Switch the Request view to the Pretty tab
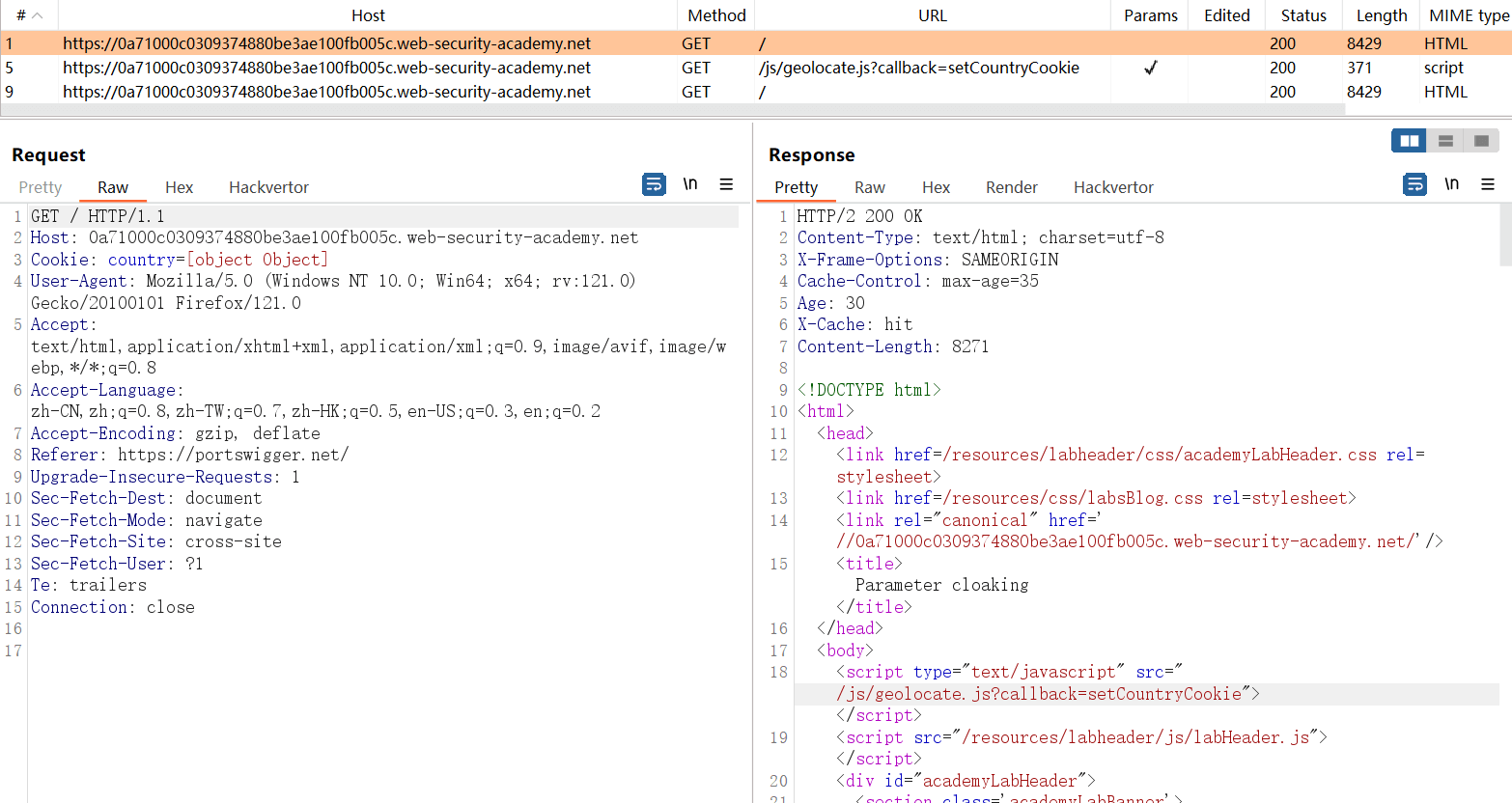The width and height of the screenshot is (1512, 803). click(x=41, y=187)
